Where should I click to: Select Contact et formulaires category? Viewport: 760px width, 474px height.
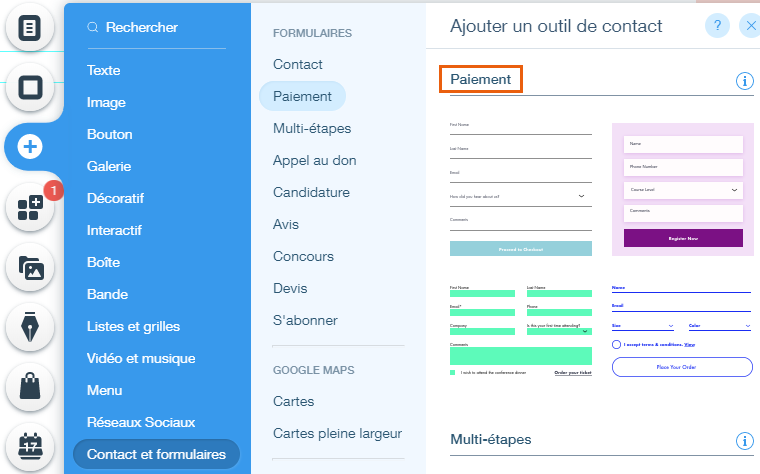point(156,454)
